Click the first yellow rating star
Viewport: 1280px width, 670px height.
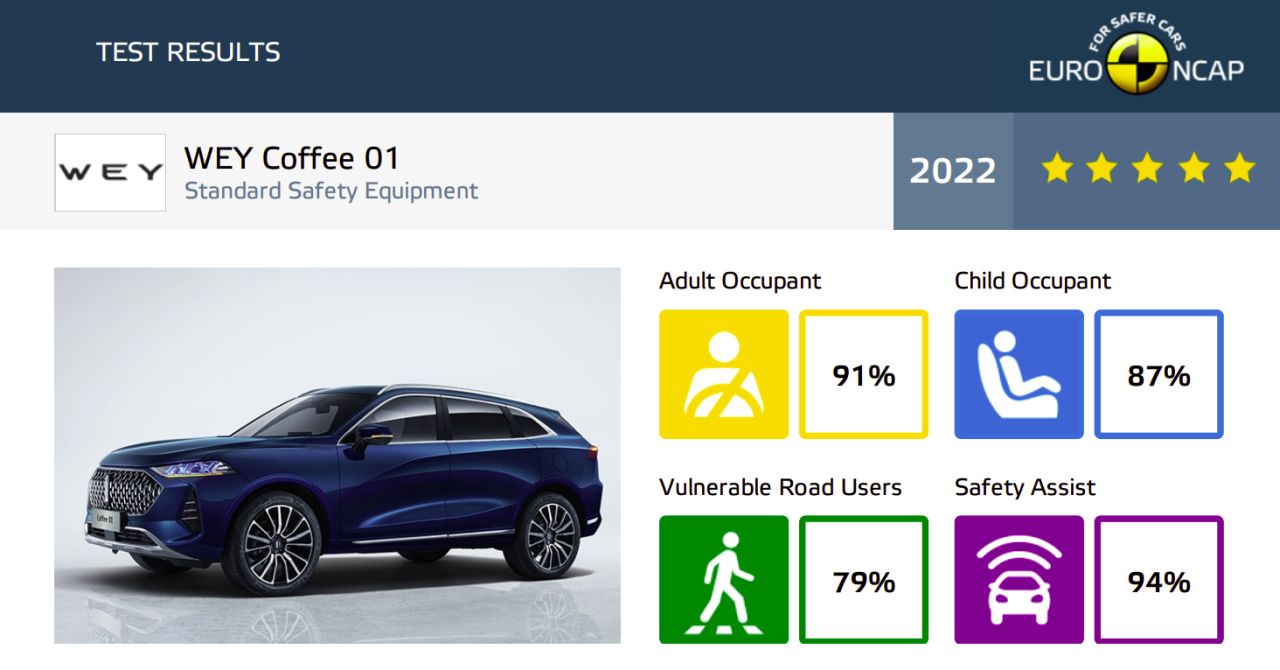pyautogui.click(x=1057, y=168)
